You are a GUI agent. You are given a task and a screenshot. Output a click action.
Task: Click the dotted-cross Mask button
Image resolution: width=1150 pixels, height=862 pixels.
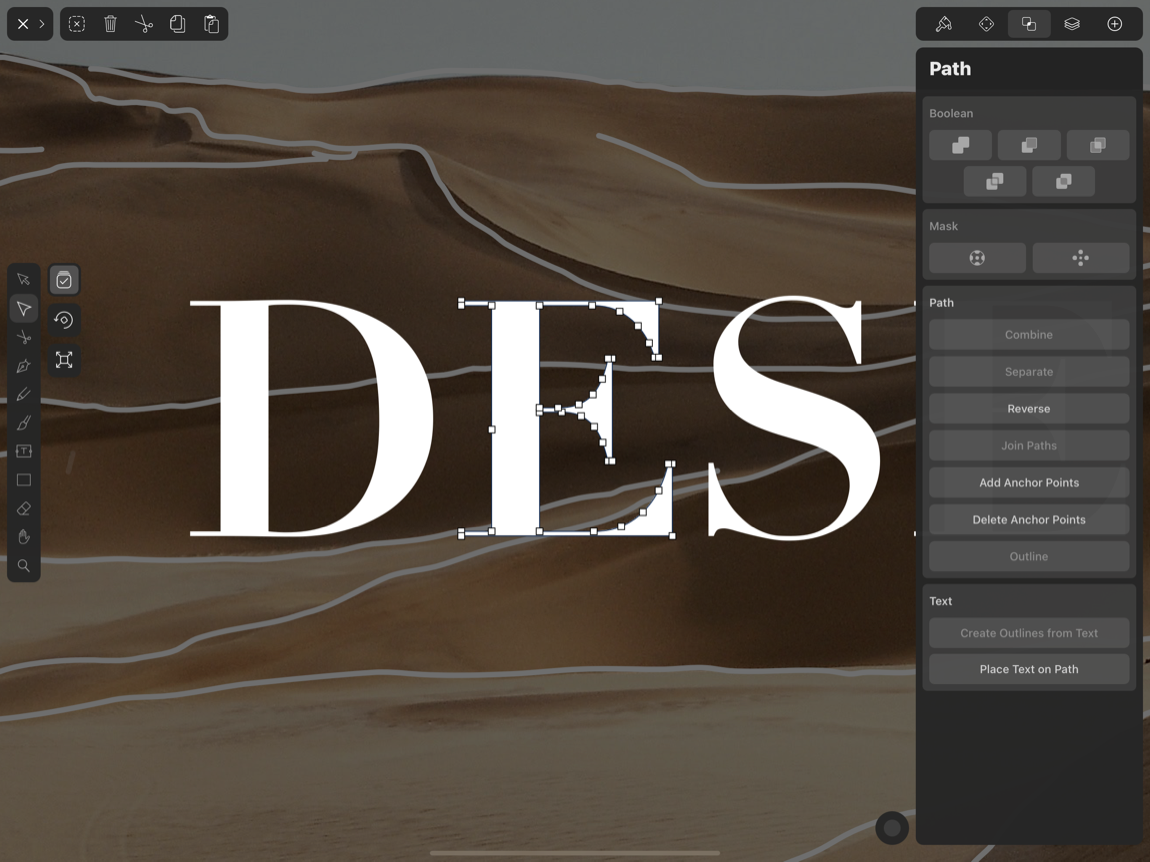1080,257
